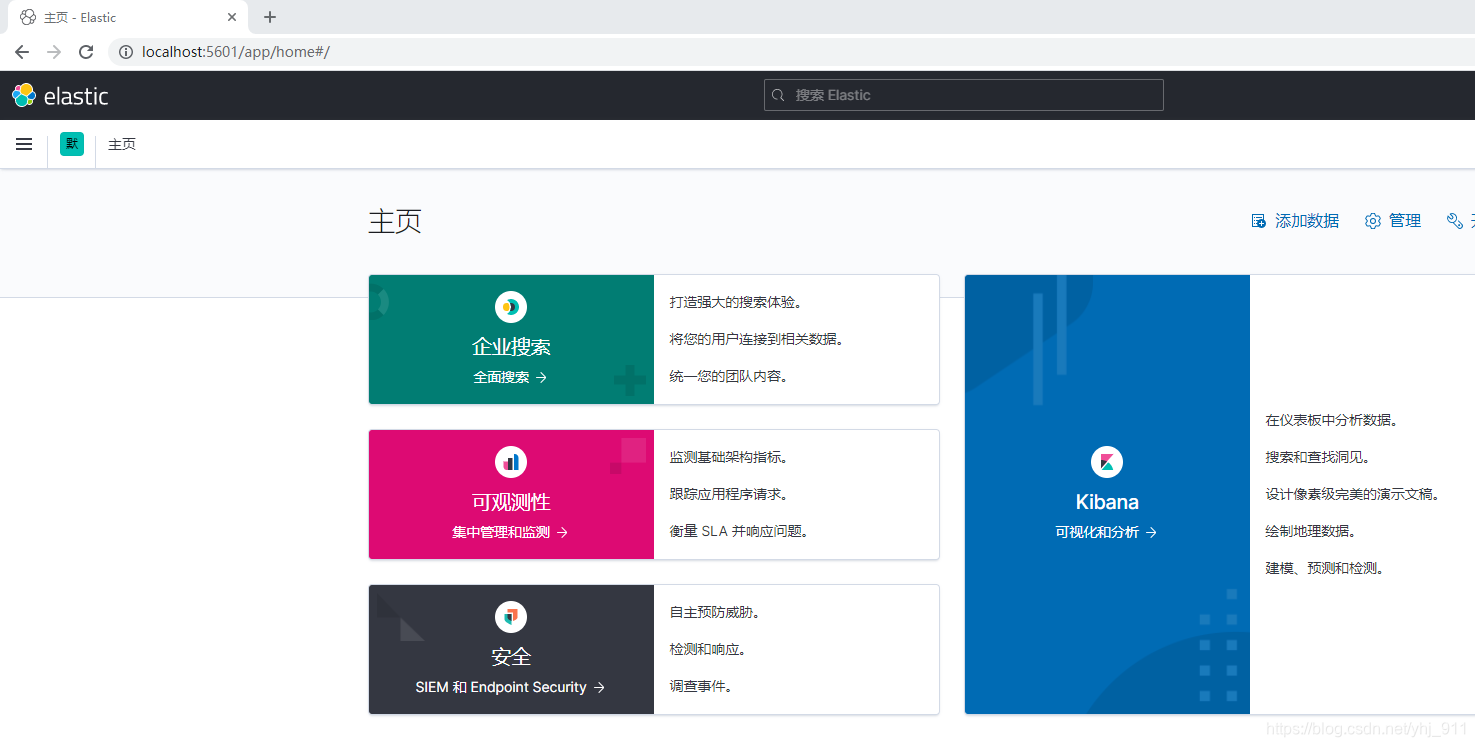This screenshot has height=747, width=1475.
Task: Click the magnifier icon in search box
Action: 779,95
